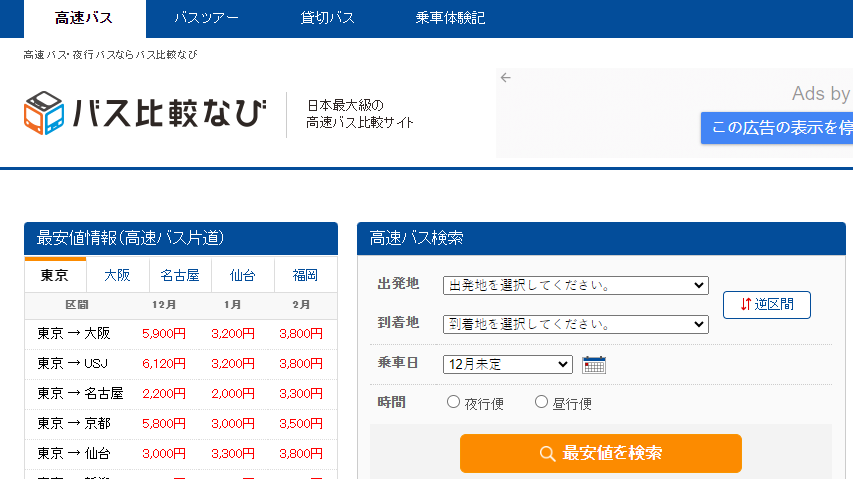Open the 出発地 departure dropdown
The image size is (853, 479).
[x=576, y=285]
